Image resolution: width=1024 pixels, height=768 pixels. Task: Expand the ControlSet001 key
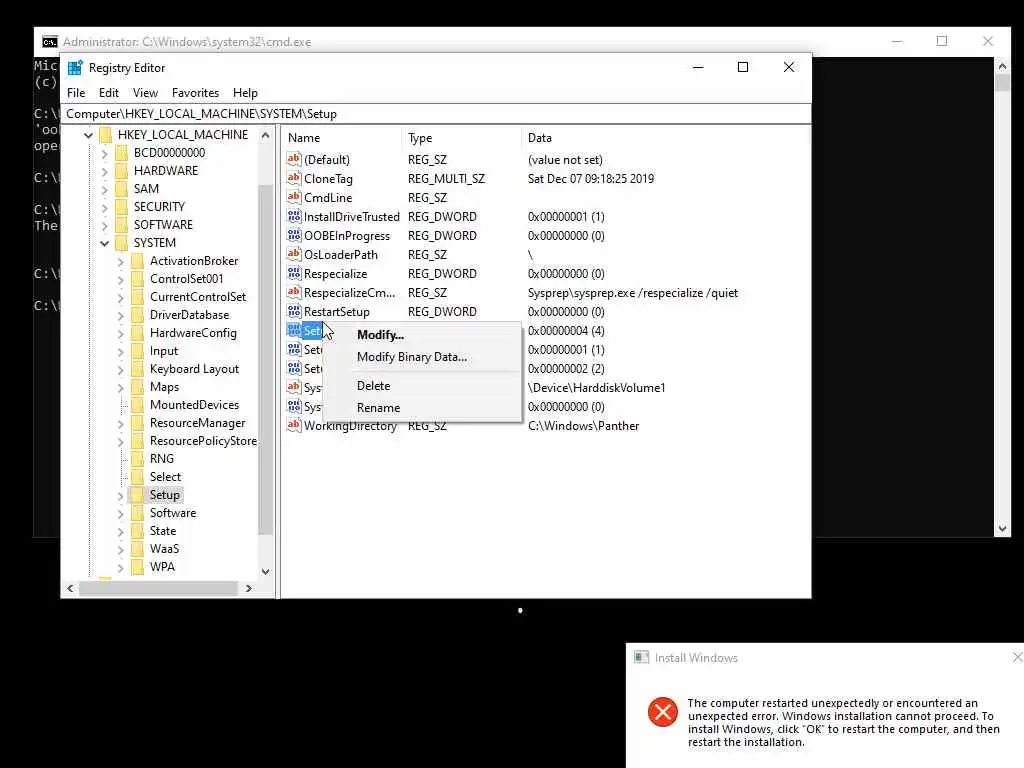(x=120, y=280)
